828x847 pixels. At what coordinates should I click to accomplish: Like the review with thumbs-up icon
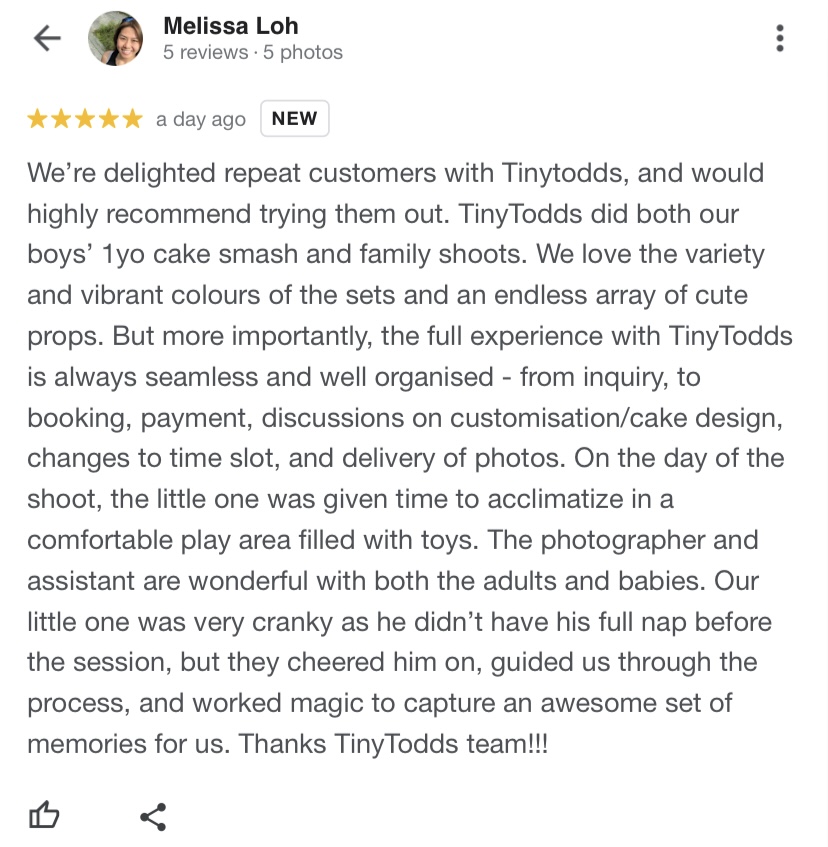click(44, 815)
